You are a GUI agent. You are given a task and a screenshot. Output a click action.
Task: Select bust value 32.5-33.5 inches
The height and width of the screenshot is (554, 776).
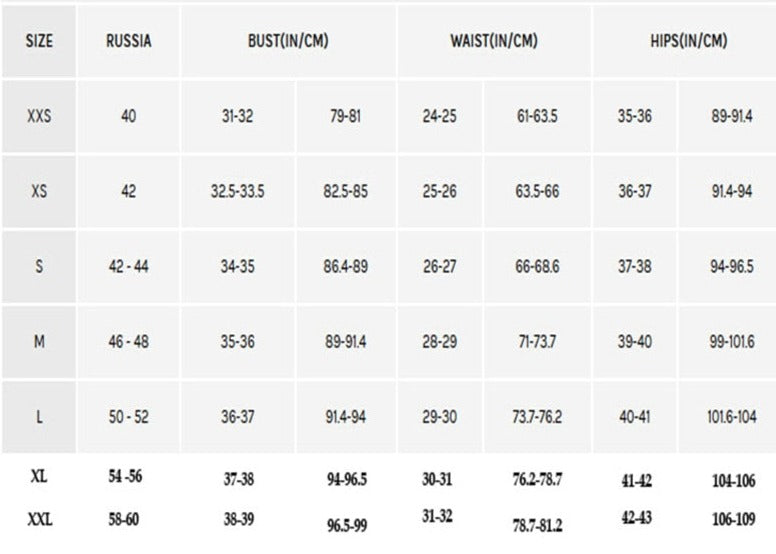(237, 191)
